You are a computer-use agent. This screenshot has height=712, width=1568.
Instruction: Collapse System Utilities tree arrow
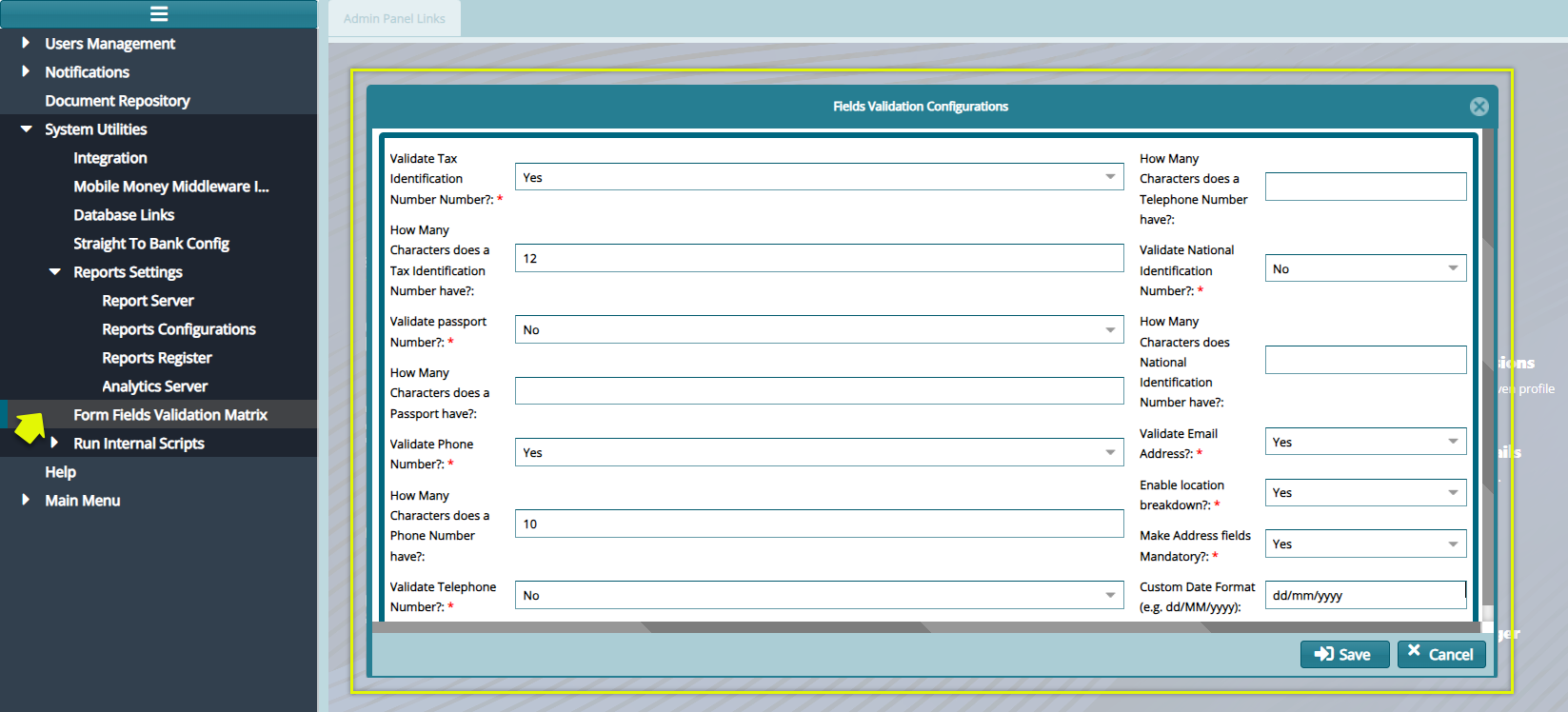26,129
